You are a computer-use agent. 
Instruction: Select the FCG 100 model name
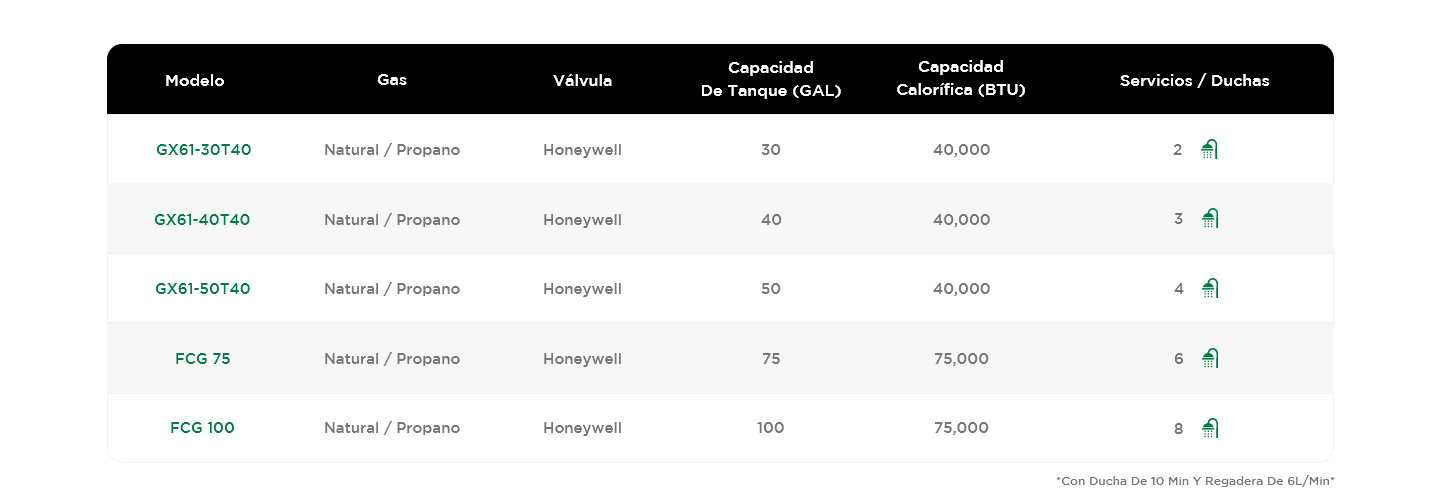(203, 428)
